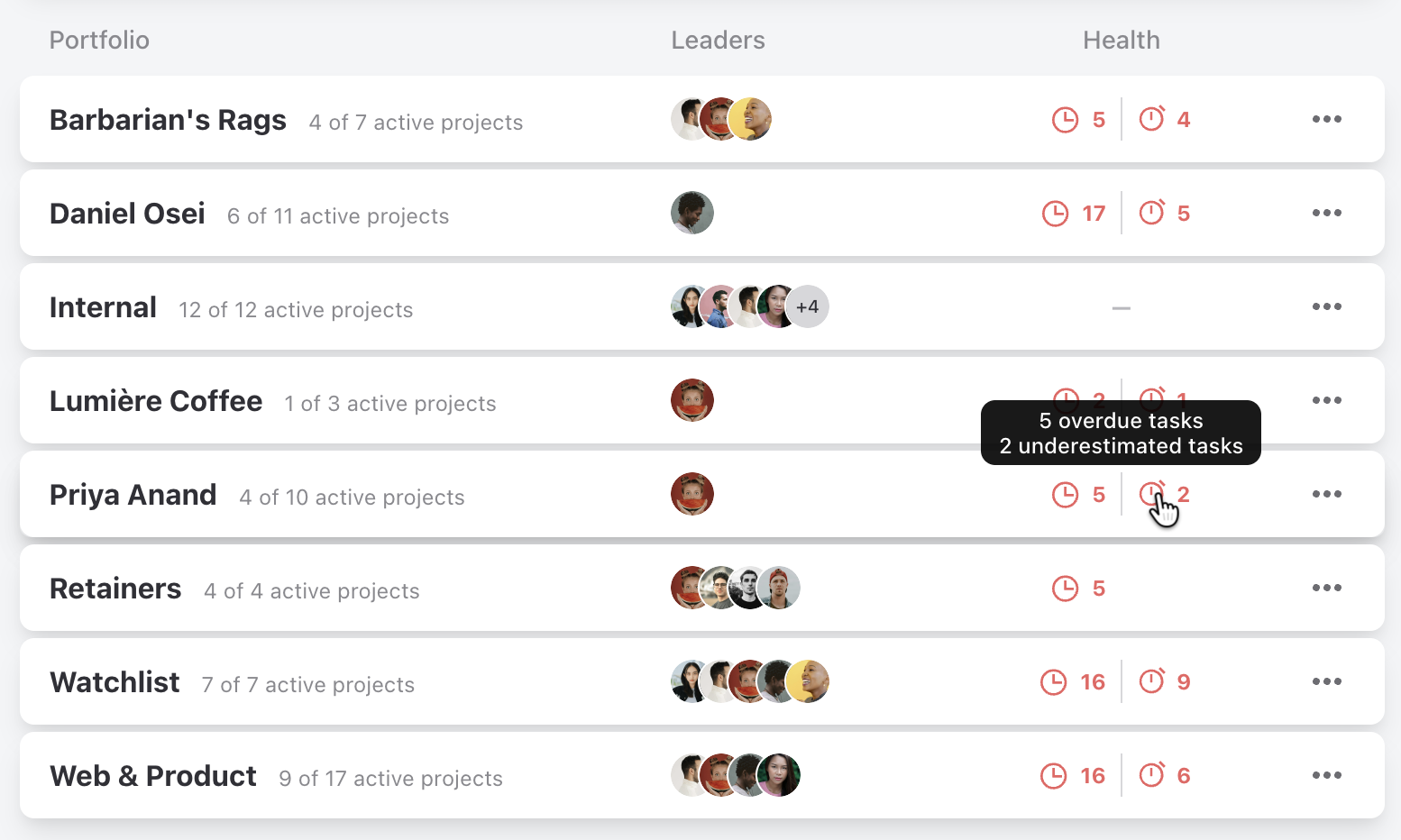Screen dimensions: 1401x840
Task: Open more options for Barbarian's Rags portfolio
Action: [x=1326, y=119]
